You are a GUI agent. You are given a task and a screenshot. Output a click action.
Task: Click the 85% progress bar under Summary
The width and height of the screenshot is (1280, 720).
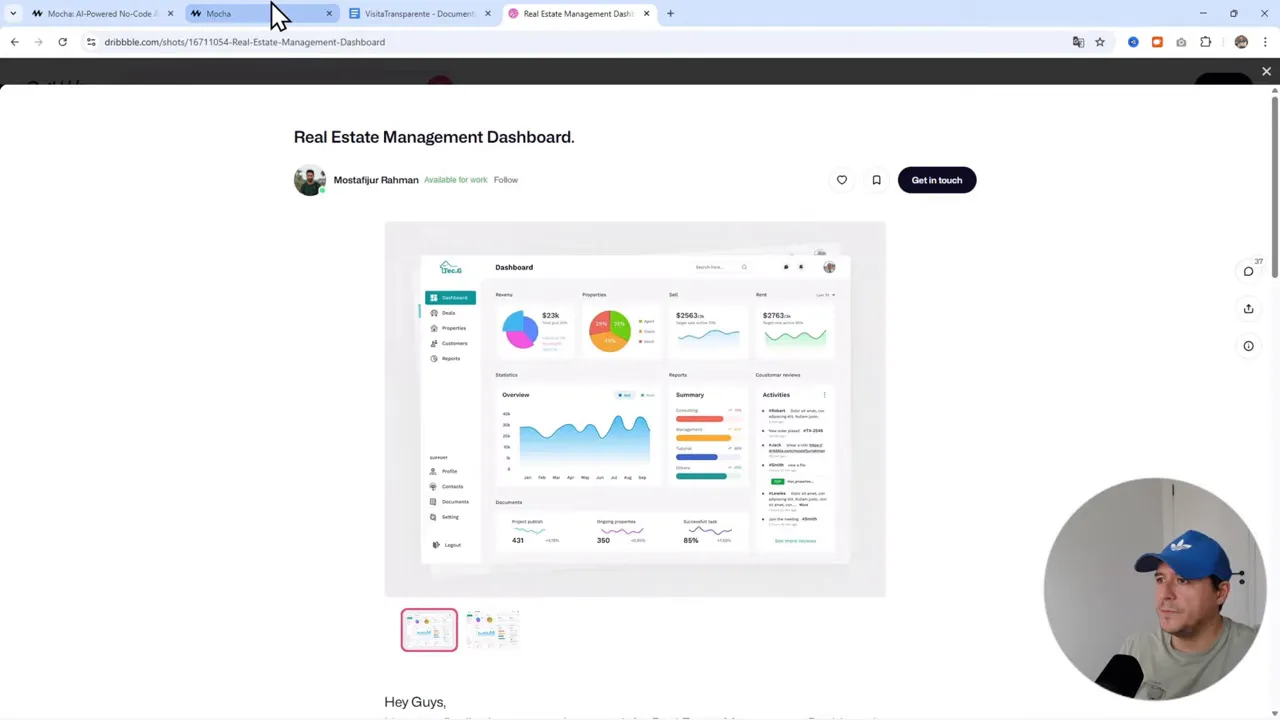click(703, 437)
